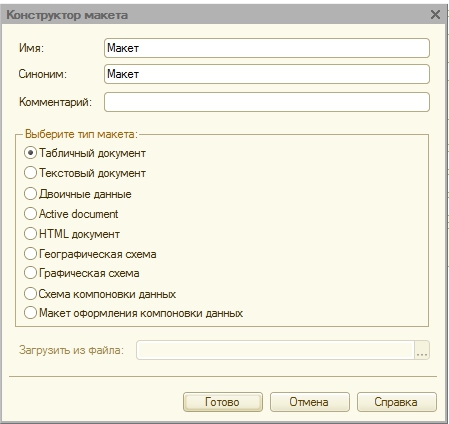This screenshot has height=424, width=449.
Task: Click the Выберите тип макета group label
Action: coord(81,134)
